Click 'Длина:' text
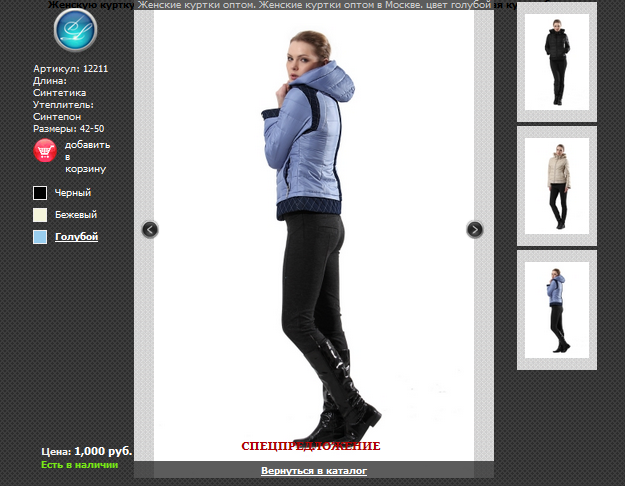 point(50,81)
